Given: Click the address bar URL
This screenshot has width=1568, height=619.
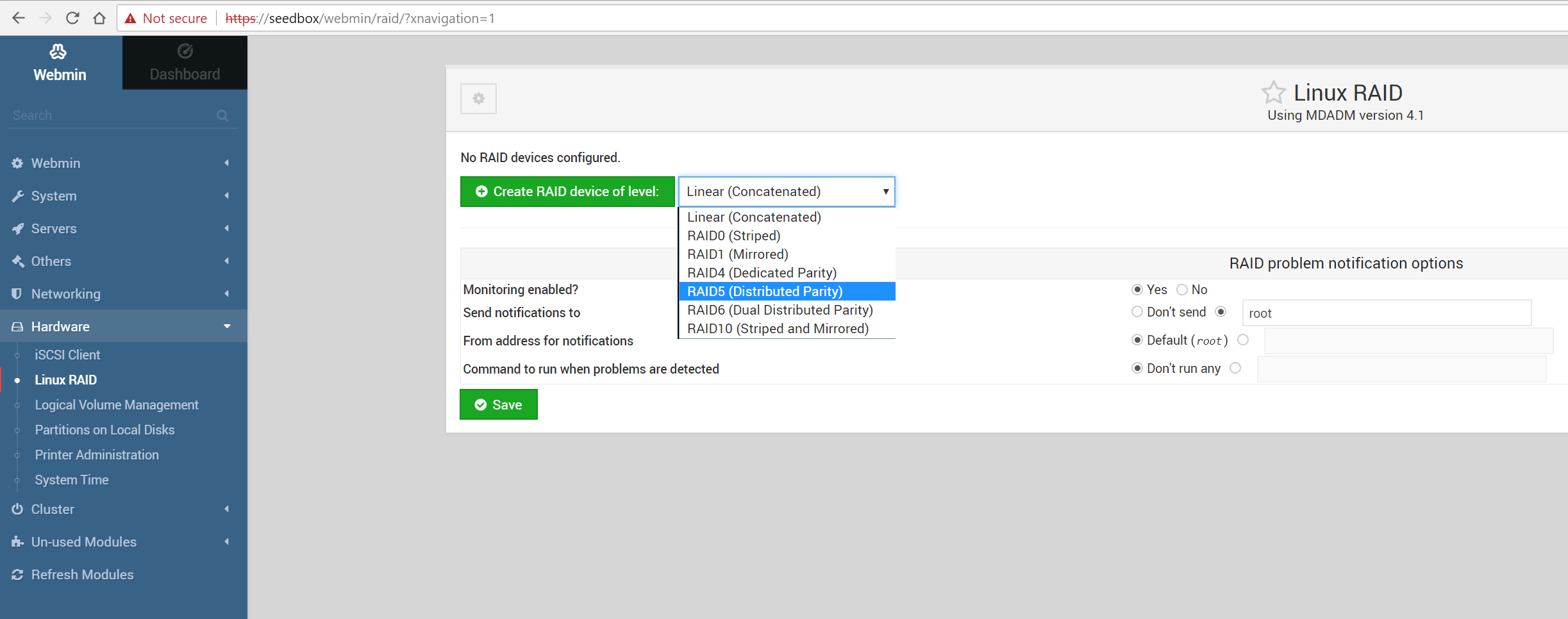Looking at the screenshot, I should coord(360,19).
